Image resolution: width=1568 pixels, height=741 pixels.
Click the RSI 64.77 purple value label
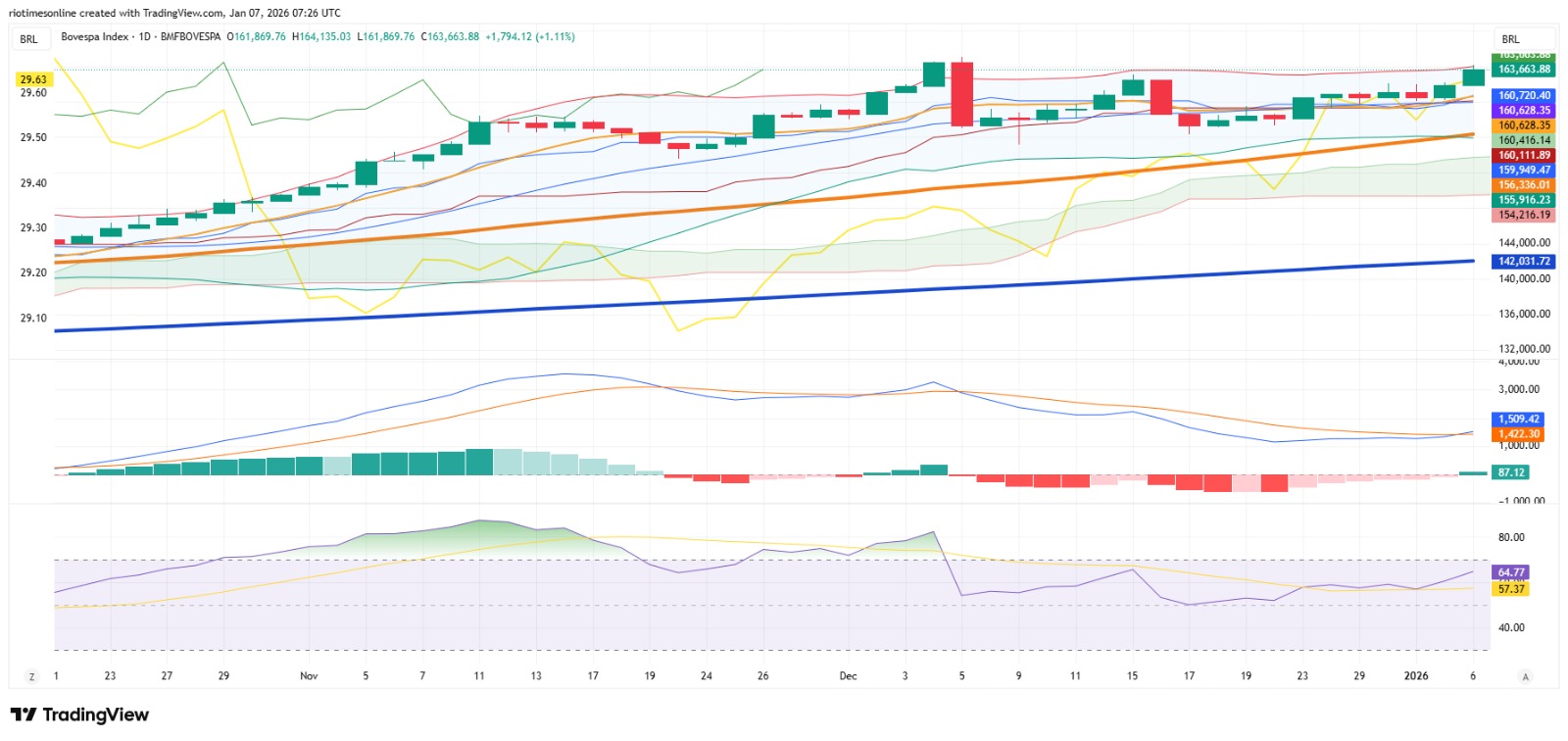pos(1511,572)
